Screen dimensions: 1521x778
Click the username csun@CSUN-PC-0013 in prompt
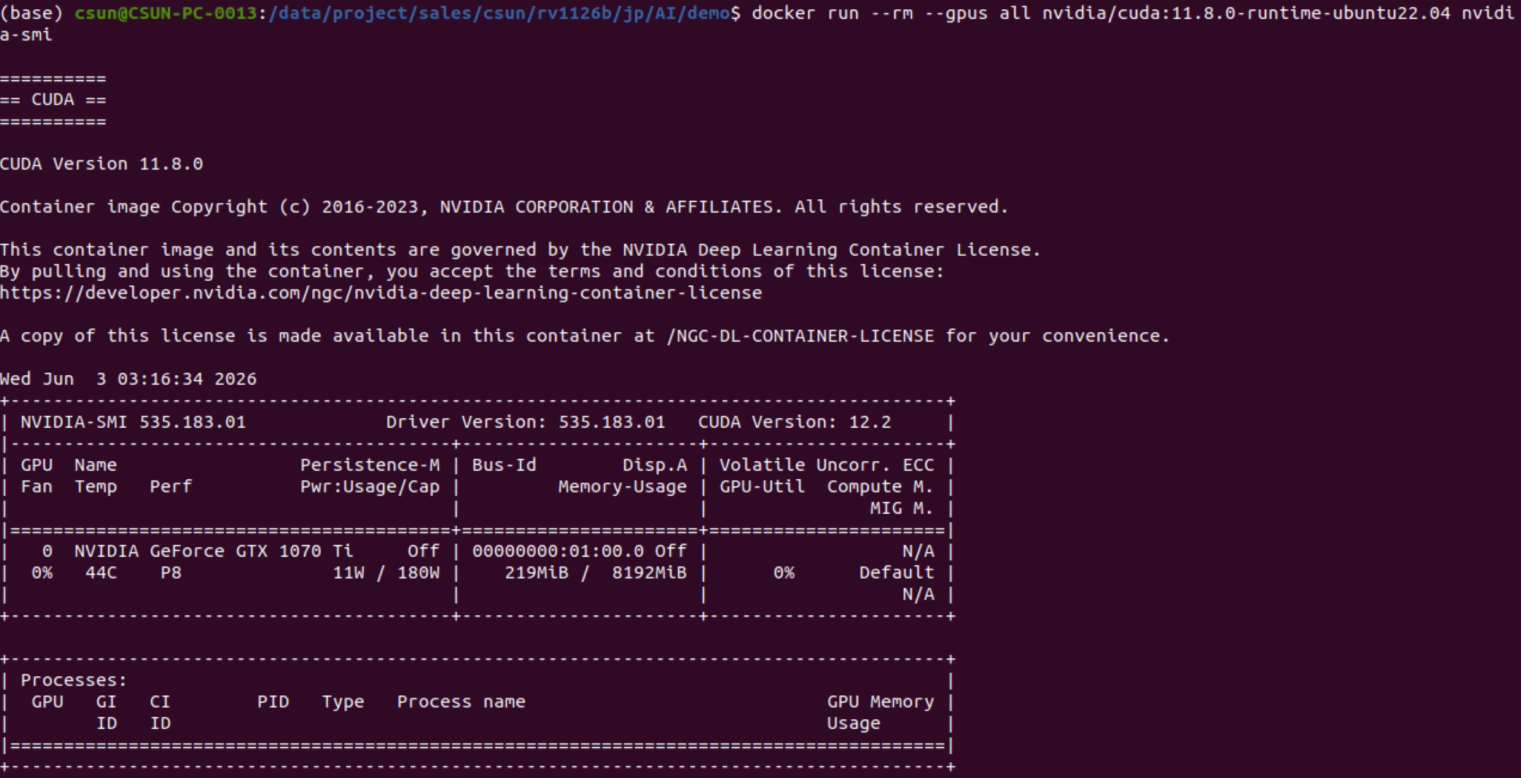168,13
